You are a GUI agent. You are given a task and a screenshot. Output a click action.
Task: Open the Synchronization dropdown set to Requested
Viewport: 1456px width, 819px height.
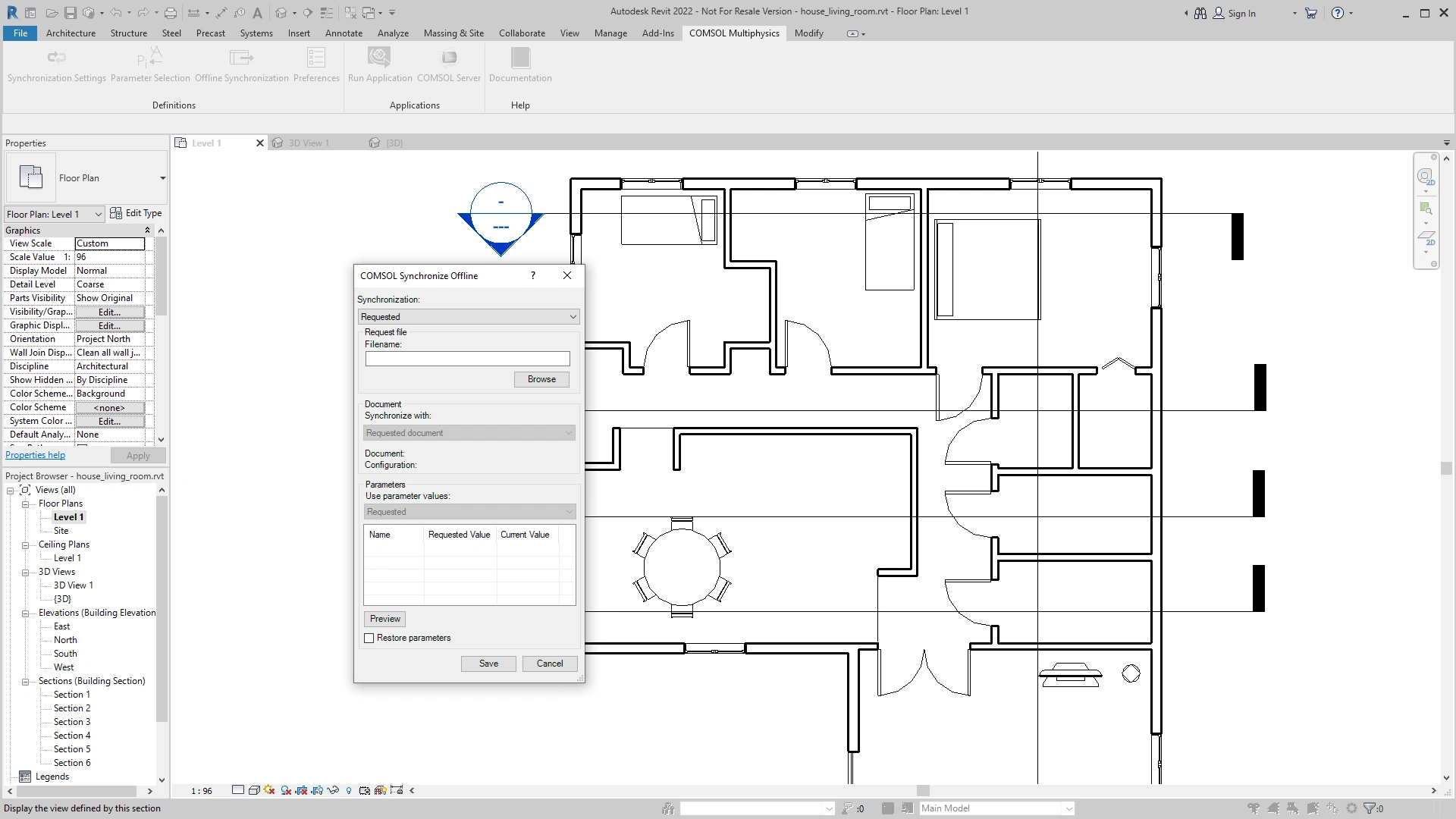(x=469, y=317)
